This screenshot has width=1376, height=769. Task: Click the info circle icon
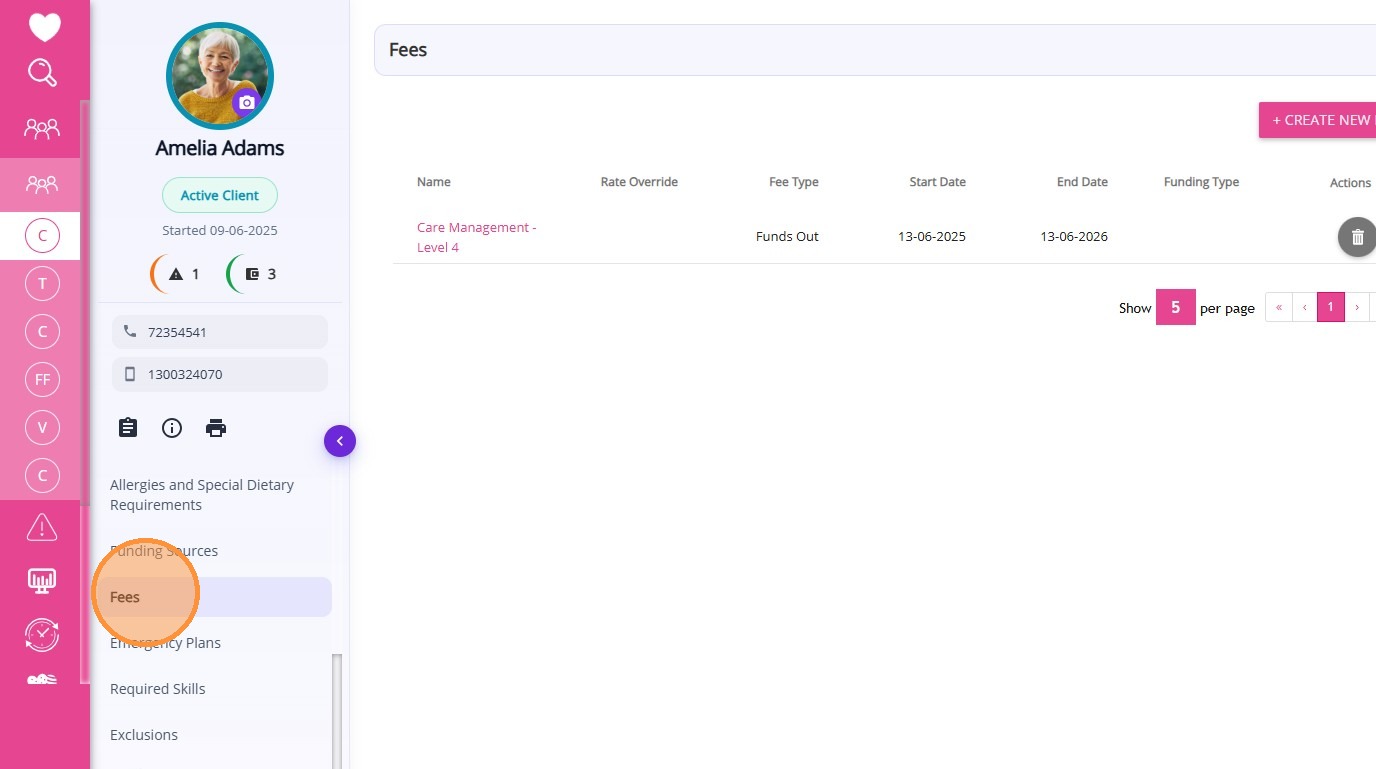(172, 428)
